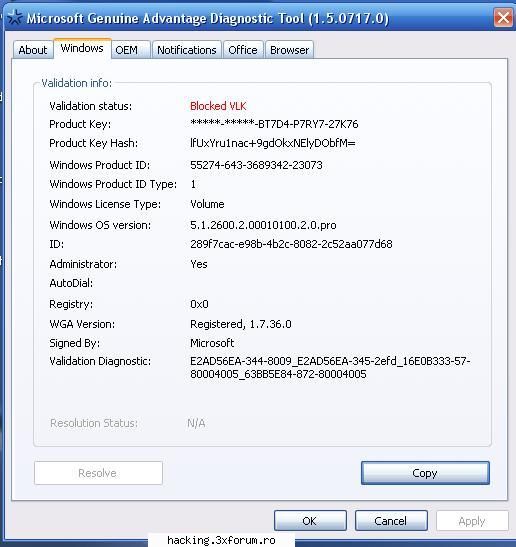Click the Cancel button
516x547 pixels.
pos(391,521)
